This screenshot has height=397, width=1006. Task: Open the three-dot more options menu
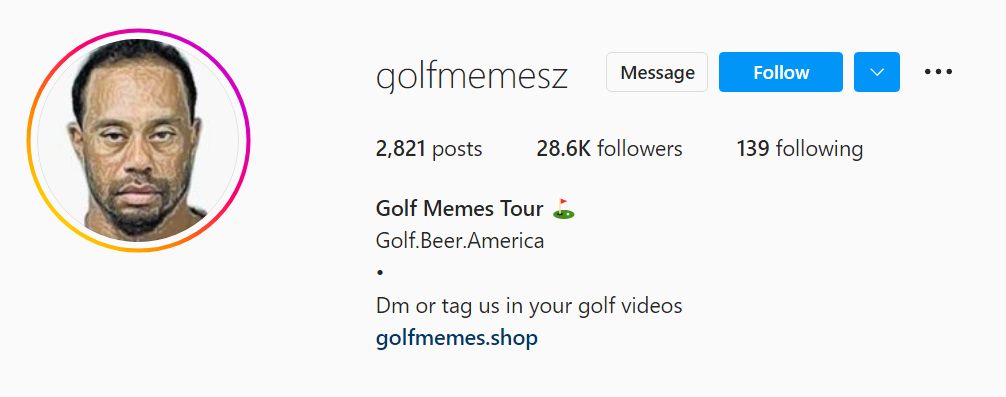938,72
